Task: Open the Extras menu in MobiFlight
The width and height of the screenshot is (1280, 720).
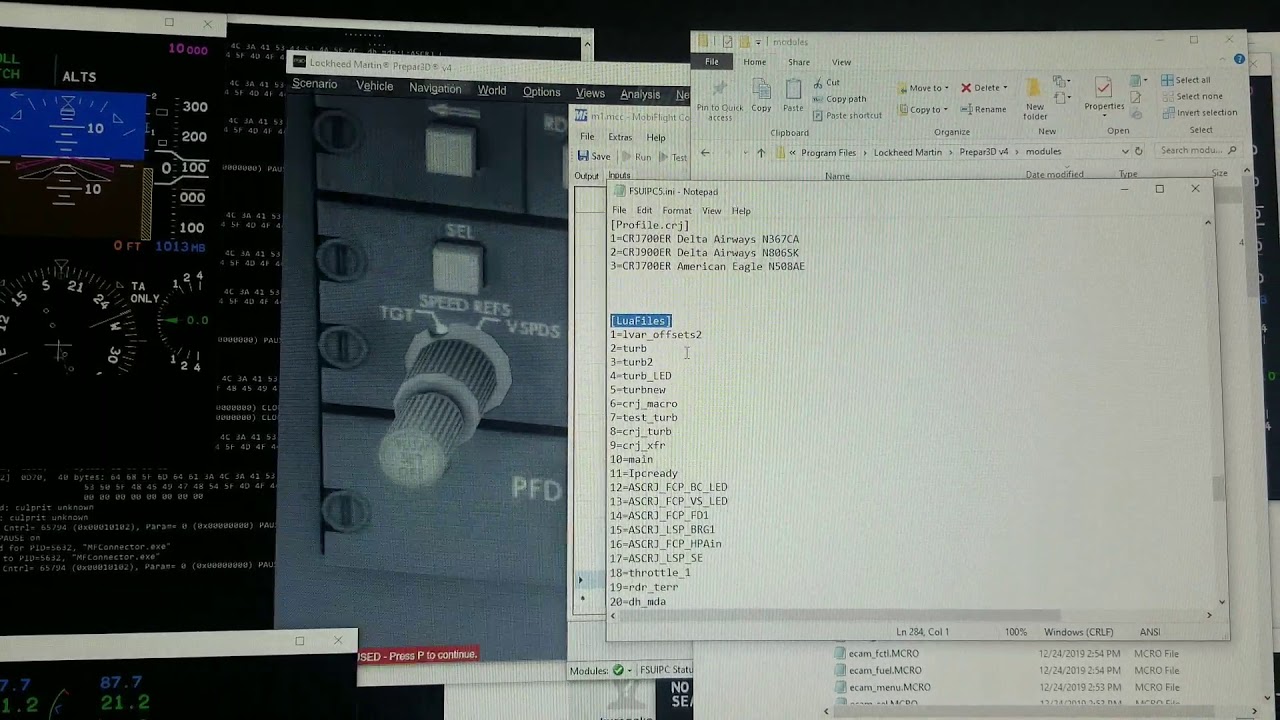Action: (620, 137)
